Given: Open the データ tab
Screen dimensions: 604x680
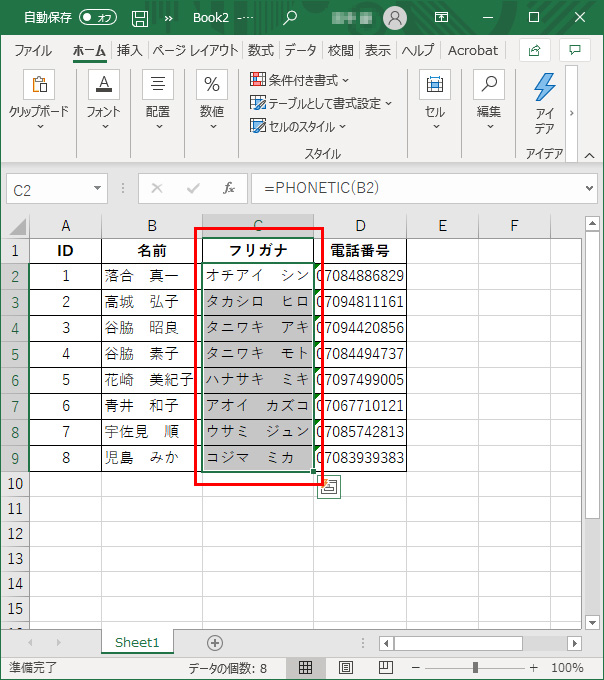Looking at the screenshot, I should (x=300, y=51).
